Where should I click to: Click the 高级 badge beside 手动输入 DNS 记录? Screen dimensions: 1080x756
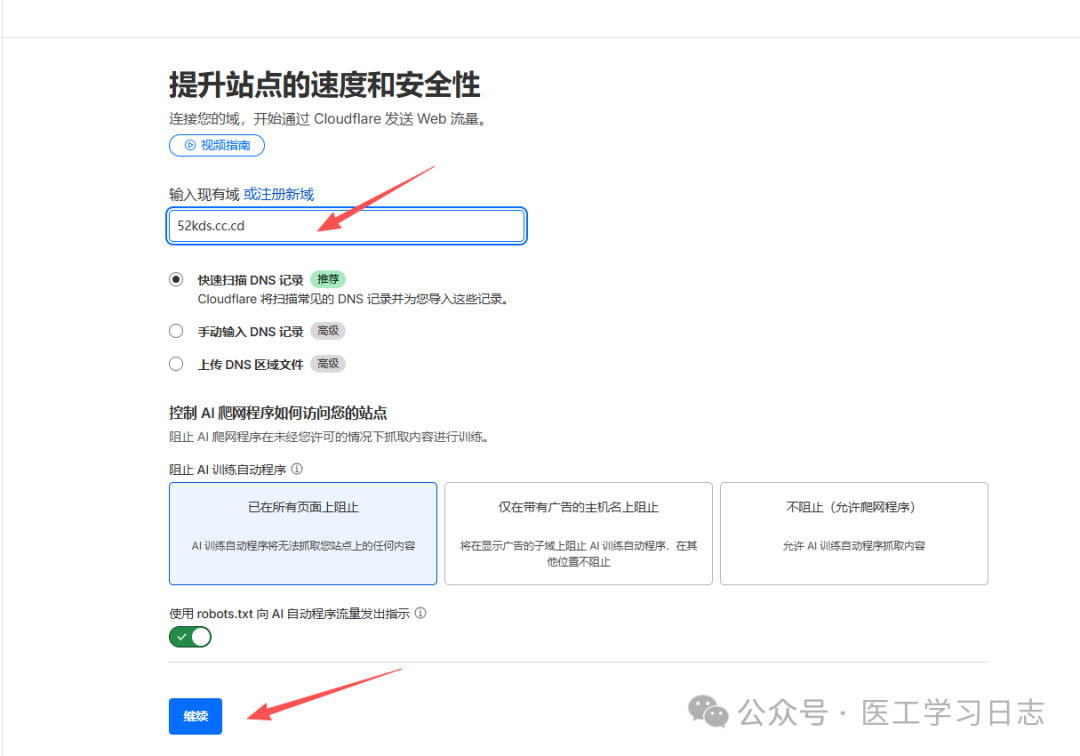coord(328,330)
